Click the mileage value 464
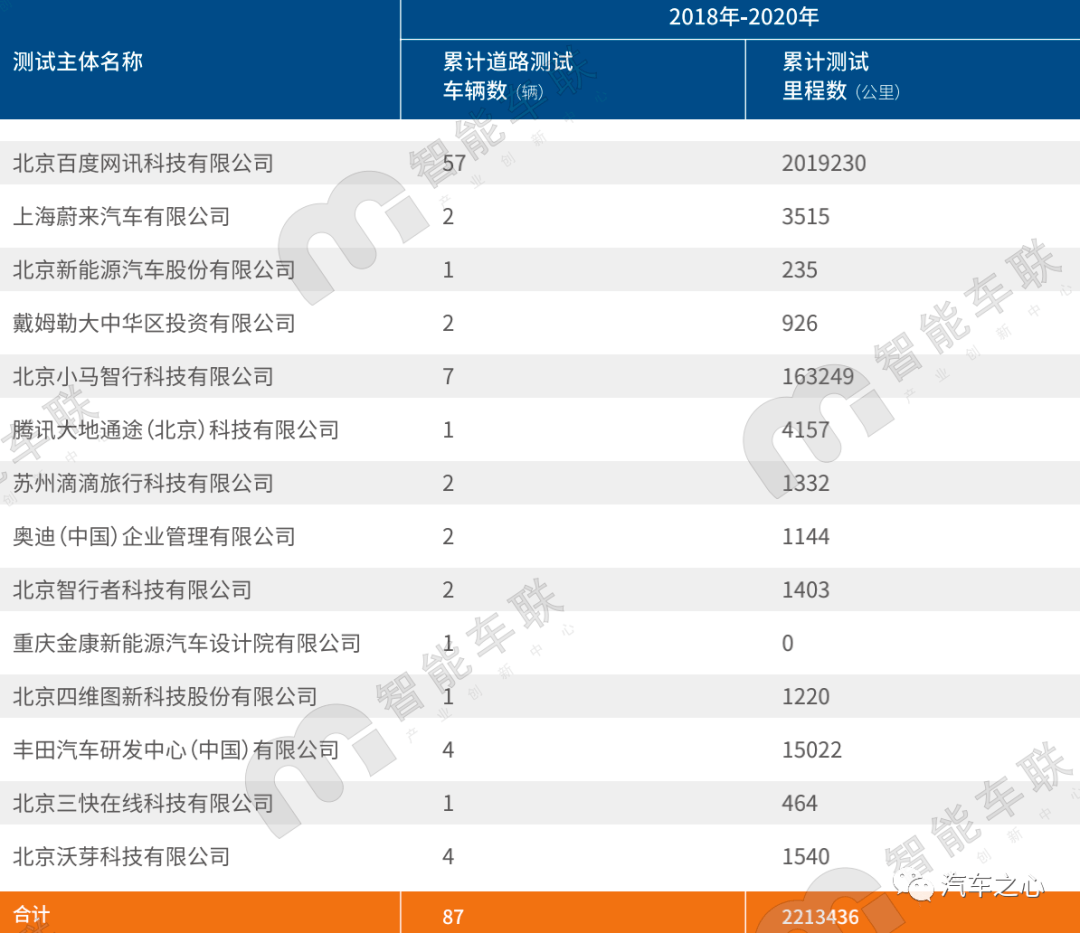The width and height of the screenshot is (1080, 933). click(799, 804)
